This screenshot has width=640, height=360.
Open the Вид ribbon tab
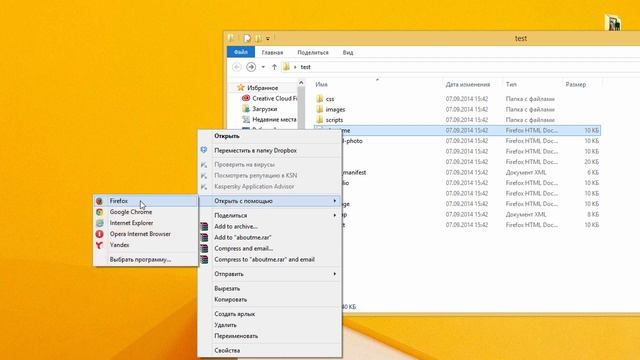(x=348, y=52)
